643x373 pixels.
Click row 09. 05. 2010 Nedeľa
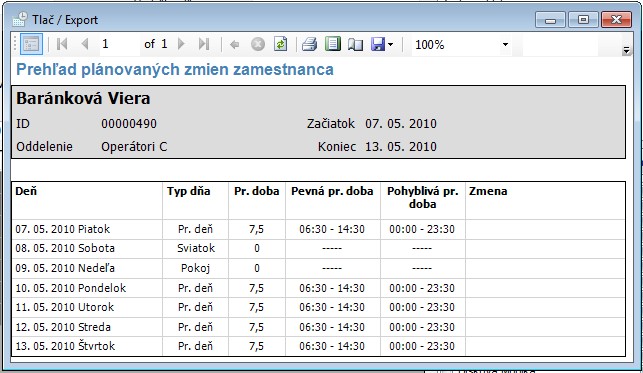pos(318,268)
